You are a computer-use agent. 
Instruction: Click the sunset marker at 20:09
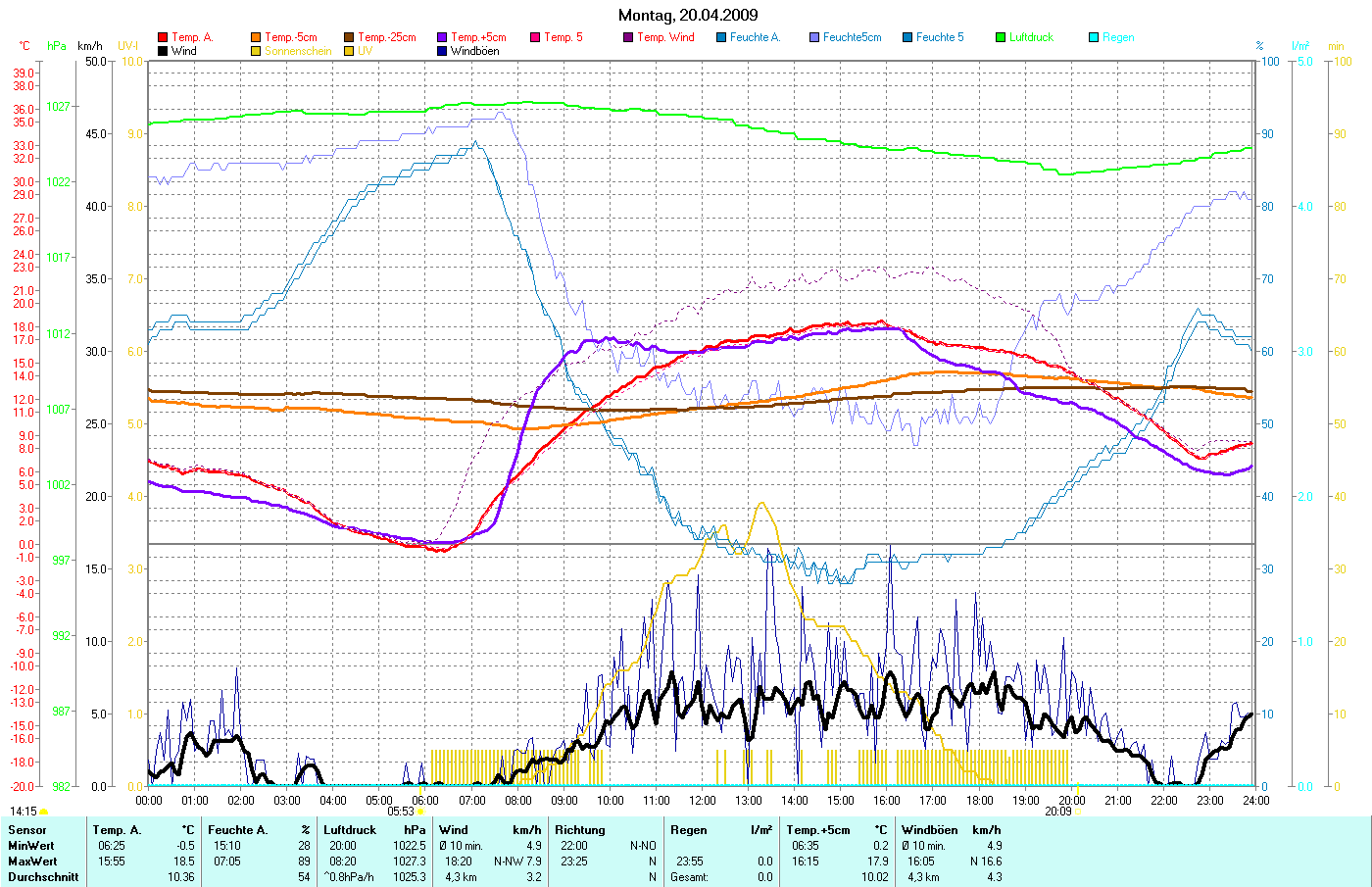[1077, 812]
